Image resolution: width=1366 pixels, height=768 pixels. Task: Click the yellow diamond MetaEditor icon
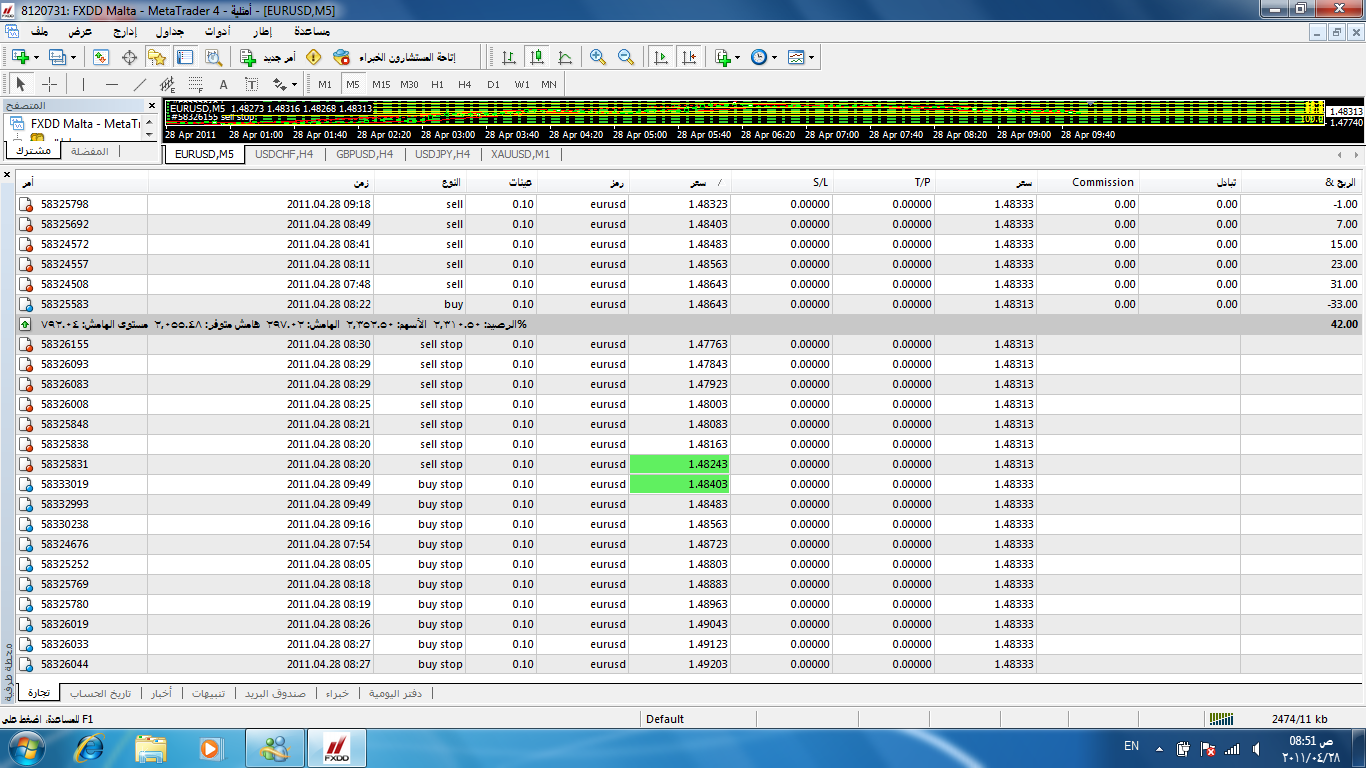[x=313, y=57]
